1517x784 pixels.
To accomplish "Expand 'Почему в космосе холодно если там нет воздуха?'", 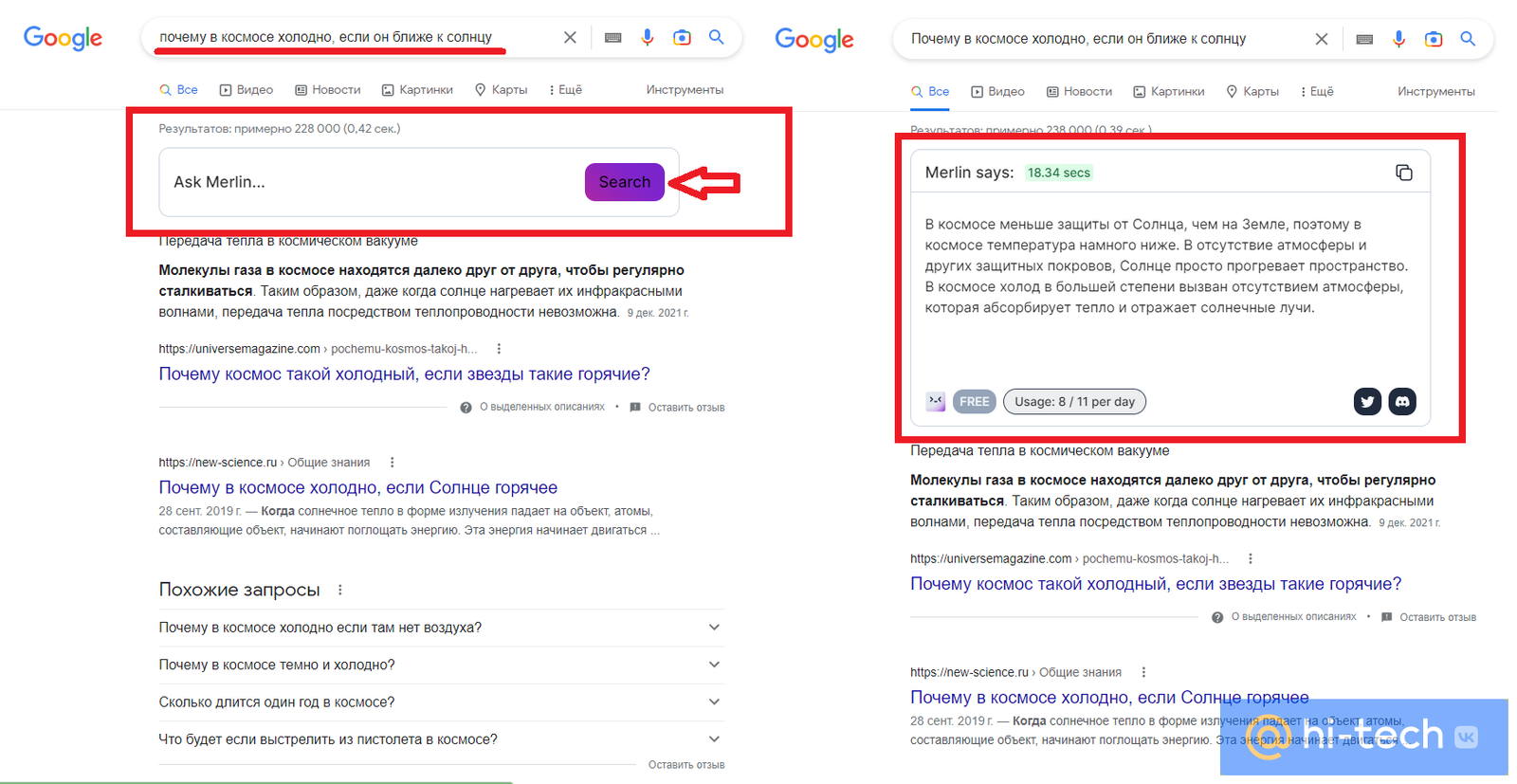I will (x=441, y=628).
